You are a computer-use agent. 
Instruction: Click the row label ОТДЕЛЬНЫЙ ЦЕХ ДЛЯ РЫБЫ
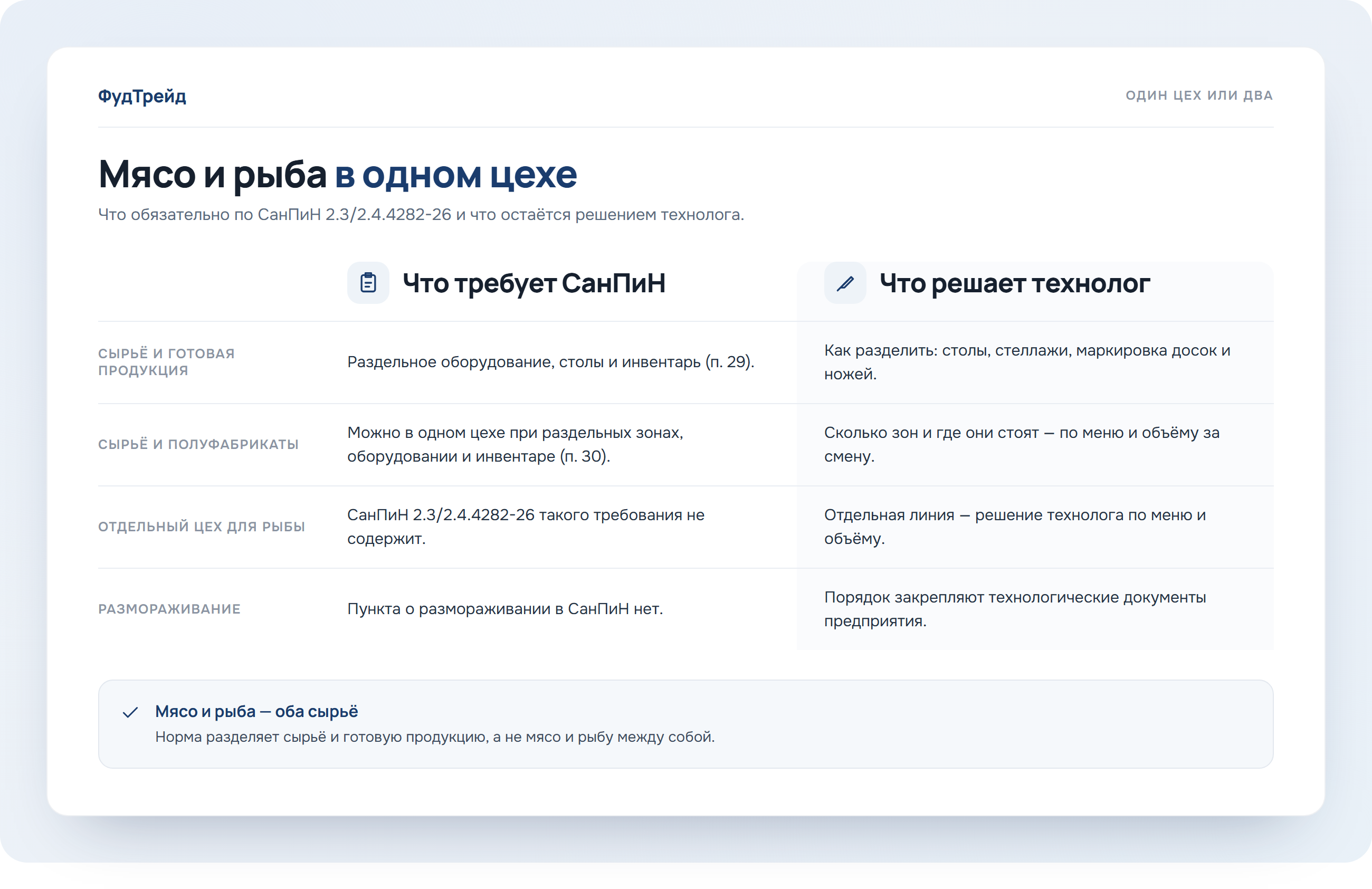click(x=201, y=527)
